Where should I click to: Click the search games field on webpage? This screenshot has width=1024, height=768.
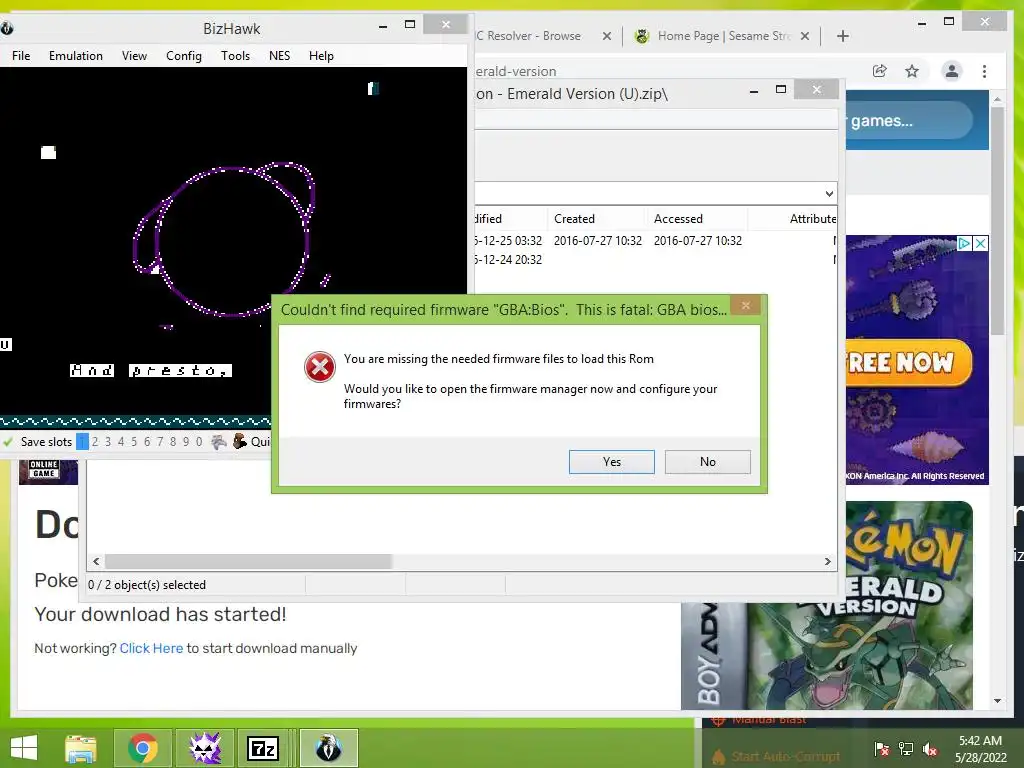pyautogui.click(x=909, y=121)
